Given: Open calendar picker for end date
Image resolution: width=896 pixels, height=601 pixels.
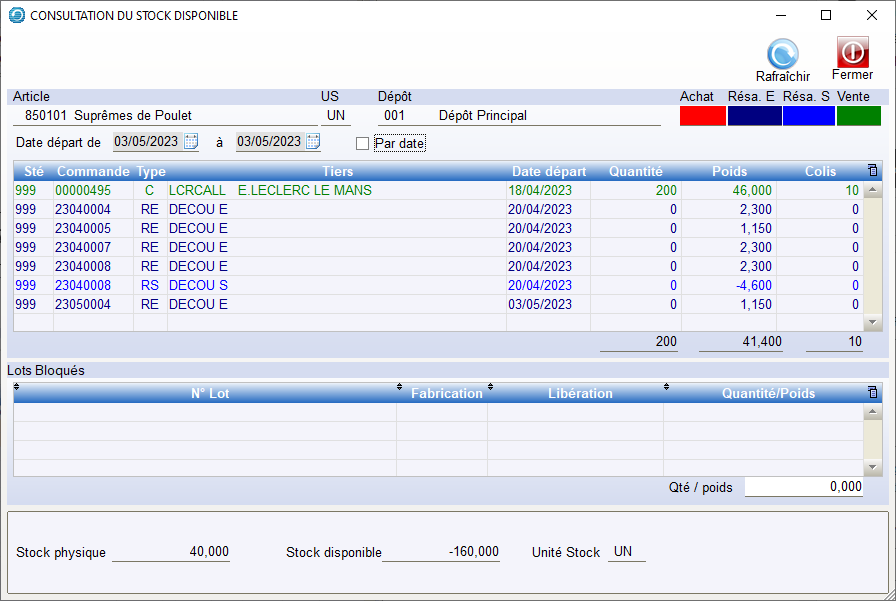Looking at the screenshot, I should (313, 142).
